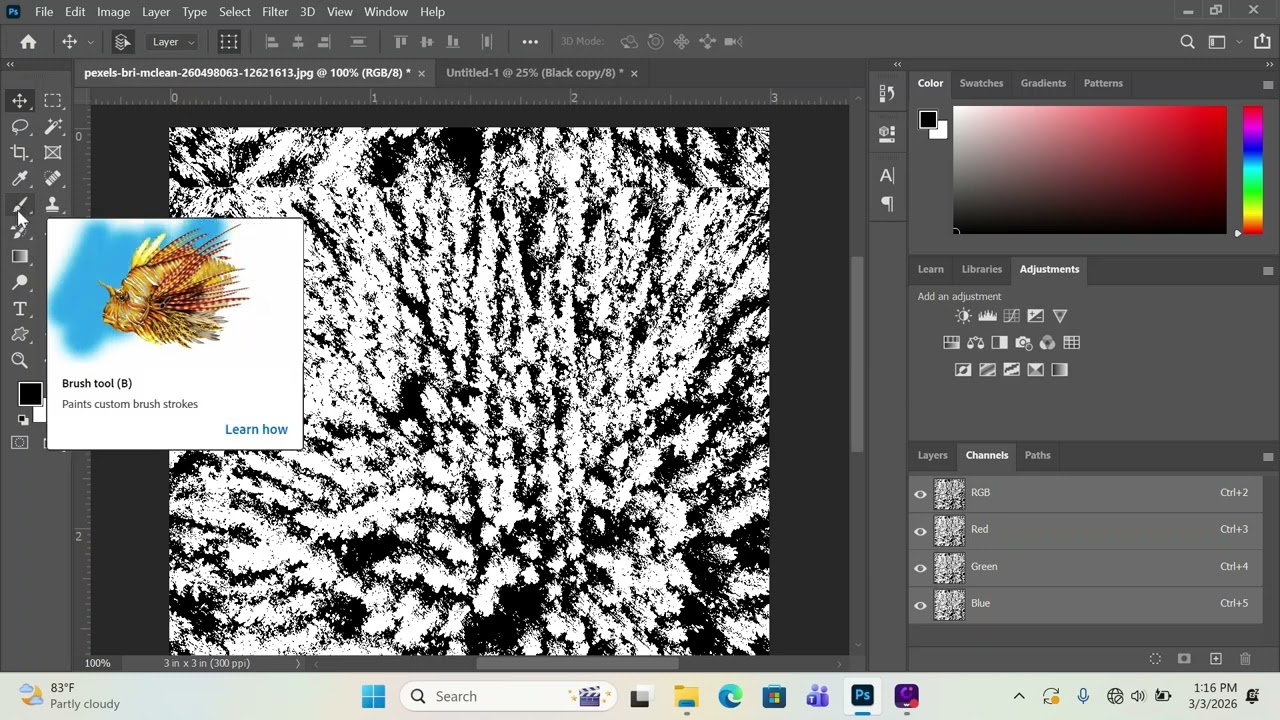Select the Rectangular Marquee tool
Image resolution: width=1280 pixels, height=720 pixels.
pyautogui.click(x=53, y=100)
